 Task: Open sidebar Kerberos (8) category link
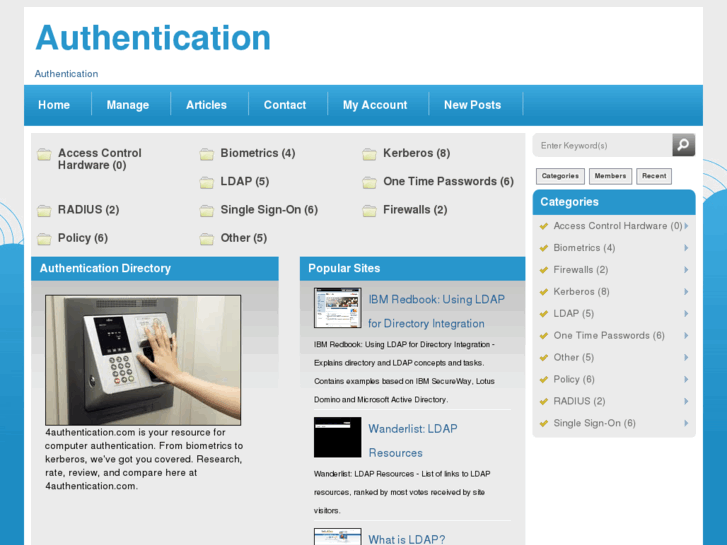point(581,291)
